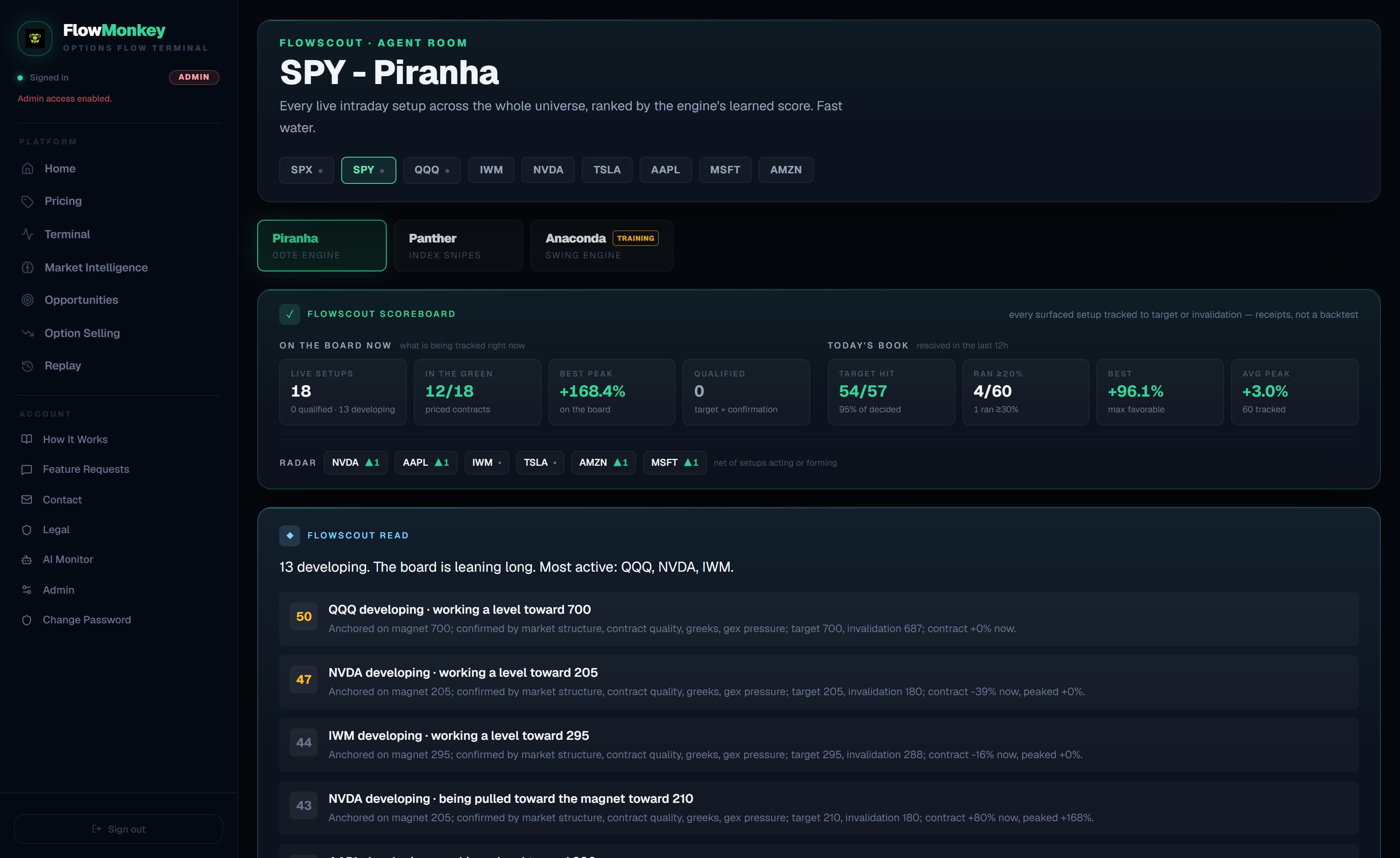
Task: Click TSLA radar chip
Action: coord(540,463)
